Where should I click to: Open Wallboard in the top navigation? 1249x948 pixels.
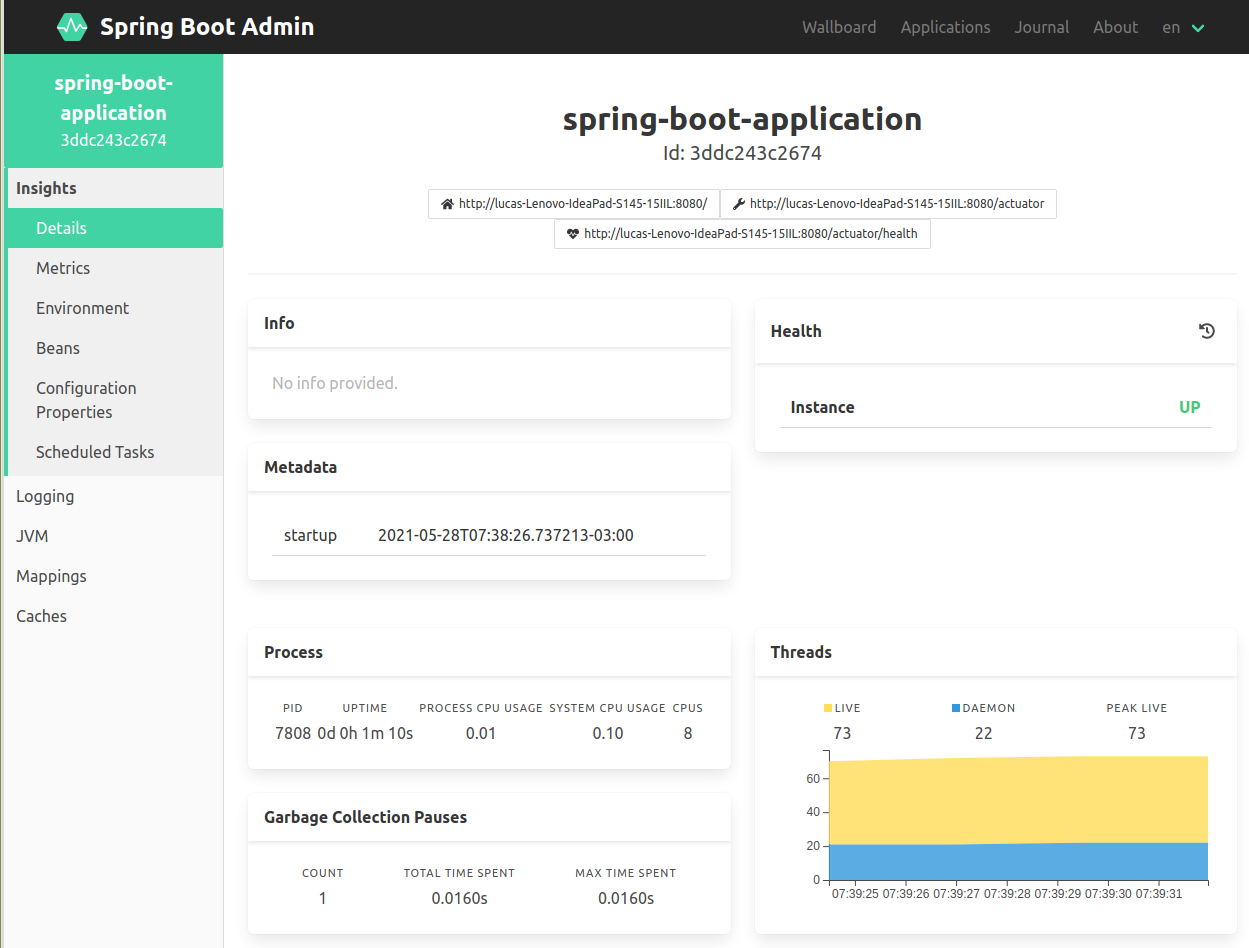(839, 27)
